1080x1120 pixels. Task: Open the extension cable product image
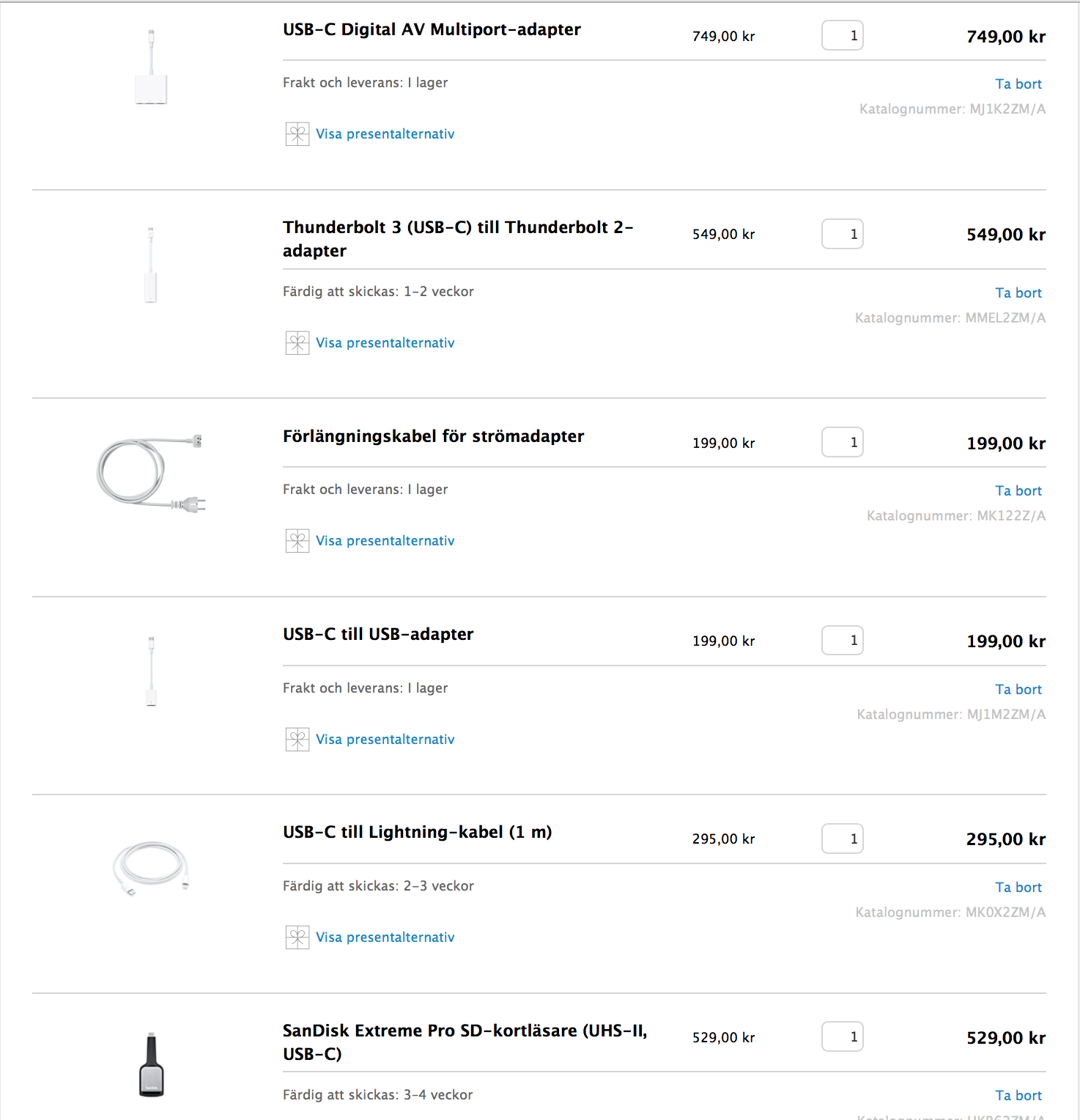pos(151,473)
